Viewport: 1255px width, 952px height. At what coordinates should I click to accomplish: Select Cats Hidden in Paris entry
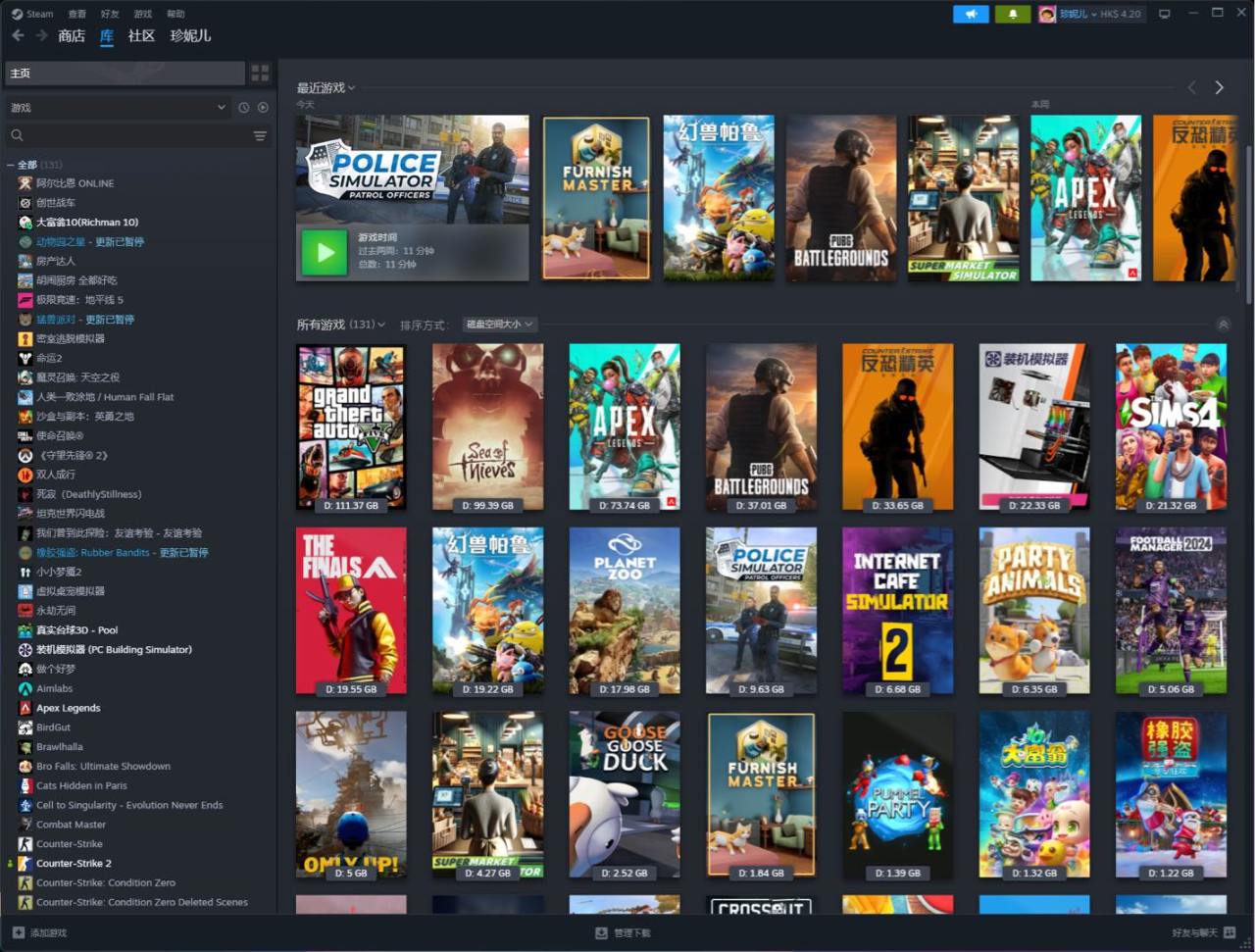pos(81,785)
